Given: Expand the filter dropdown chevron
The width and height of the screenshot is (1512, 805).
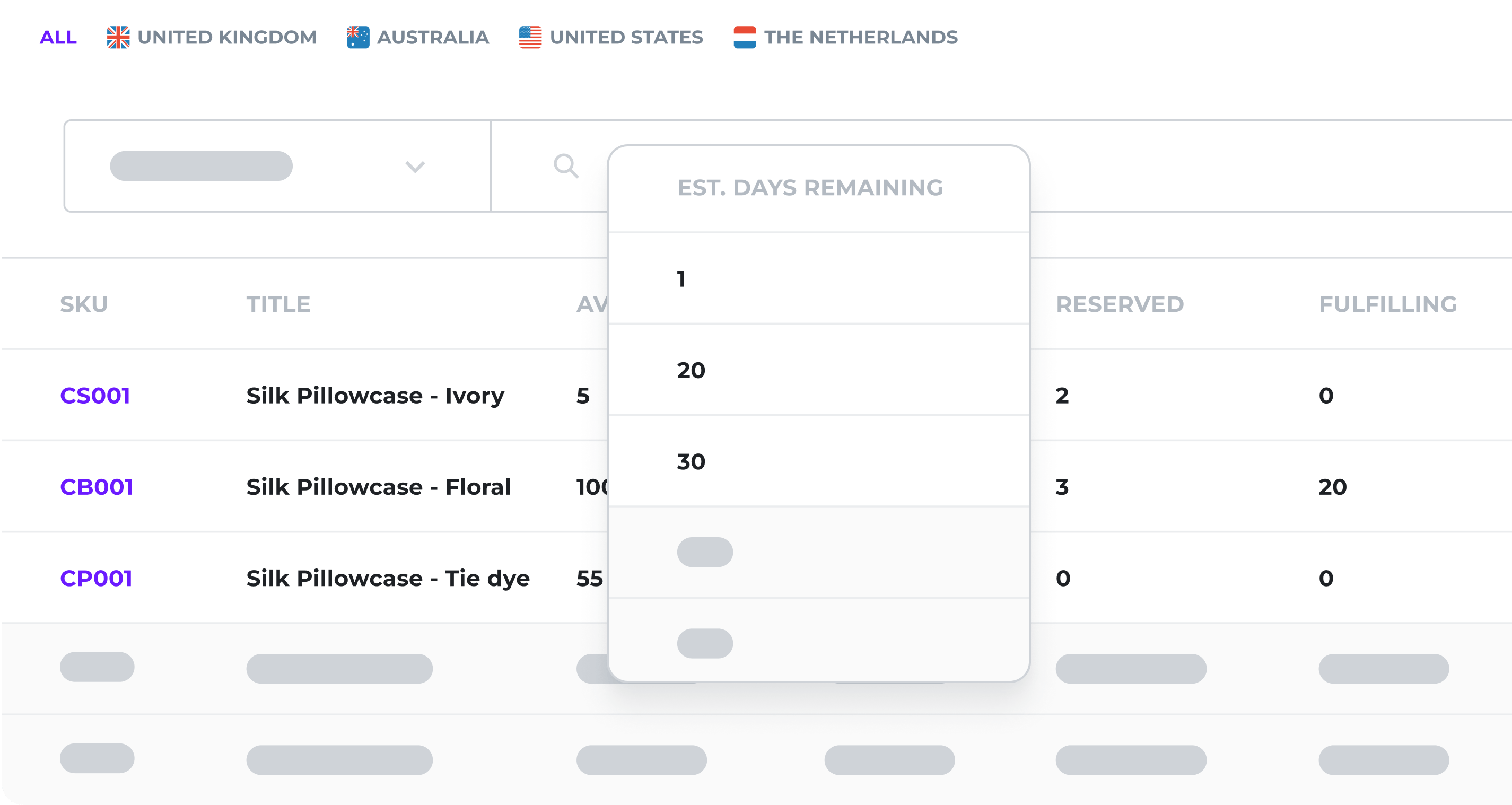Looking at the screenshot, I should [x=415, y=167].
